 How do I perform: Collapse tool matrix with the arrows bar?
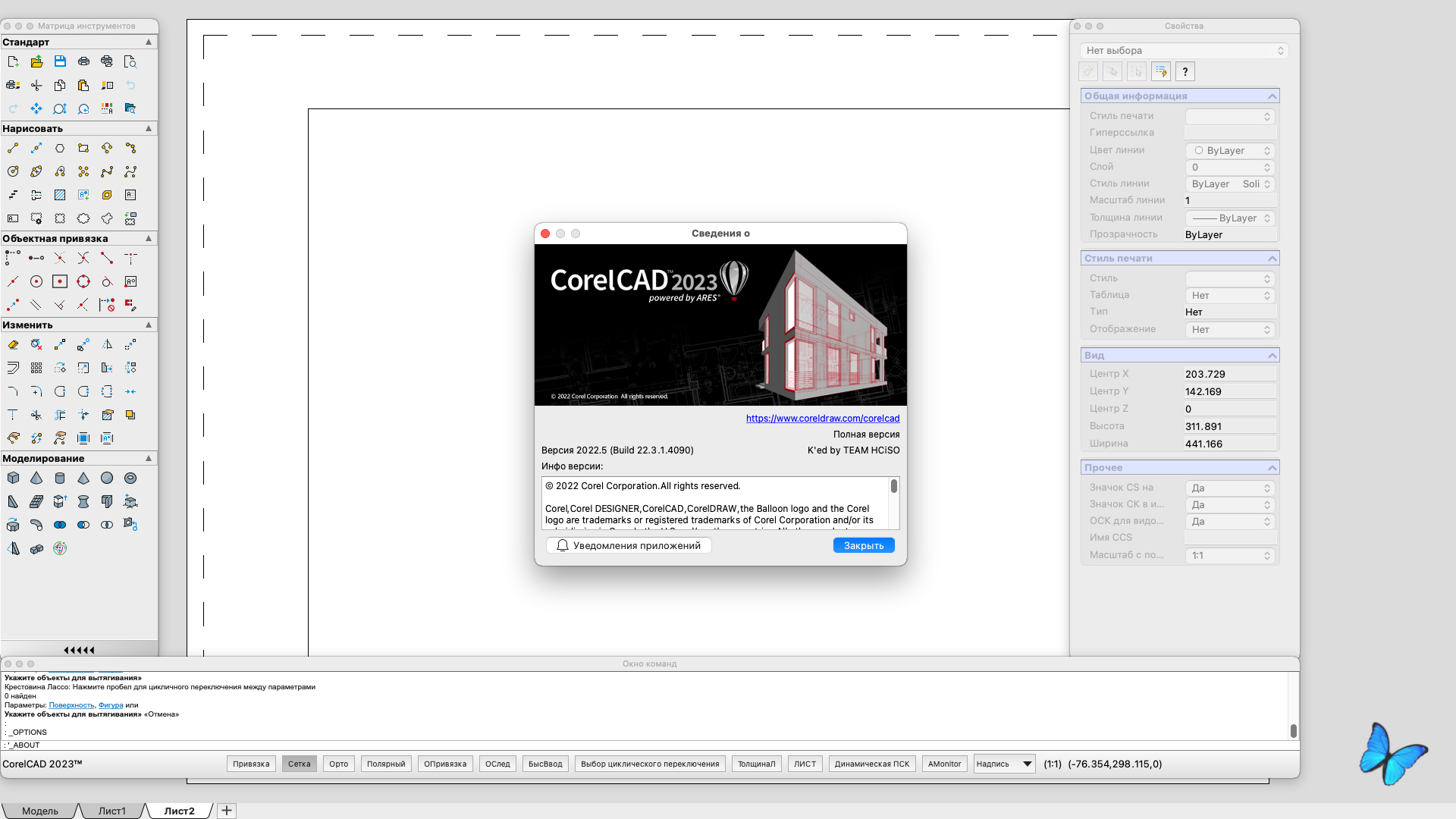(x=79, y=650)
